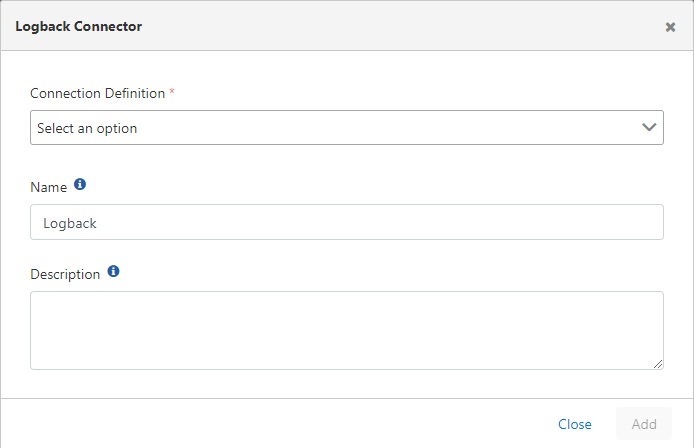Click the red required asterisk
The width and height of the screenshot is (694, 448).
tap(171, 93)
